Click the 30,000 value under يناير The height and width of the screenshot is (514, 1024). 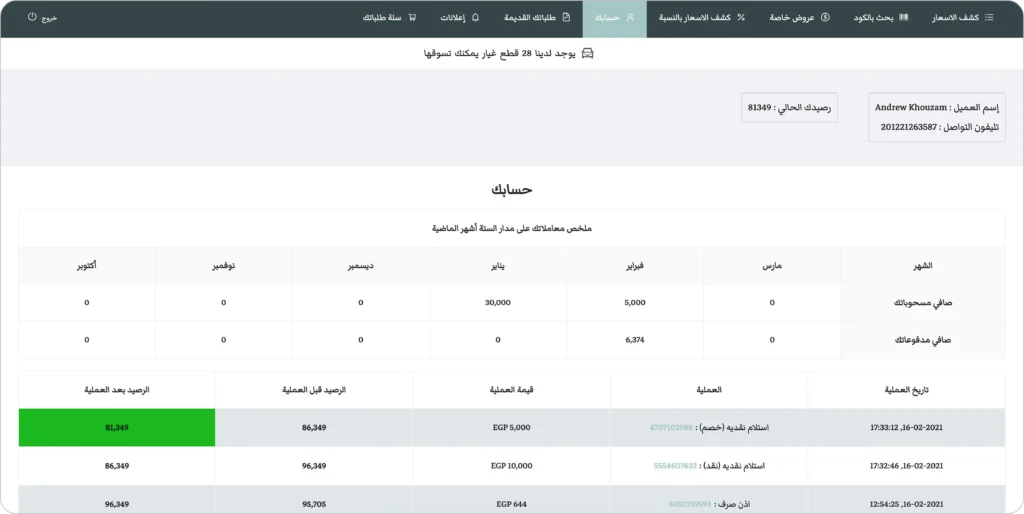pyautogui.click(x=497, y=302)
